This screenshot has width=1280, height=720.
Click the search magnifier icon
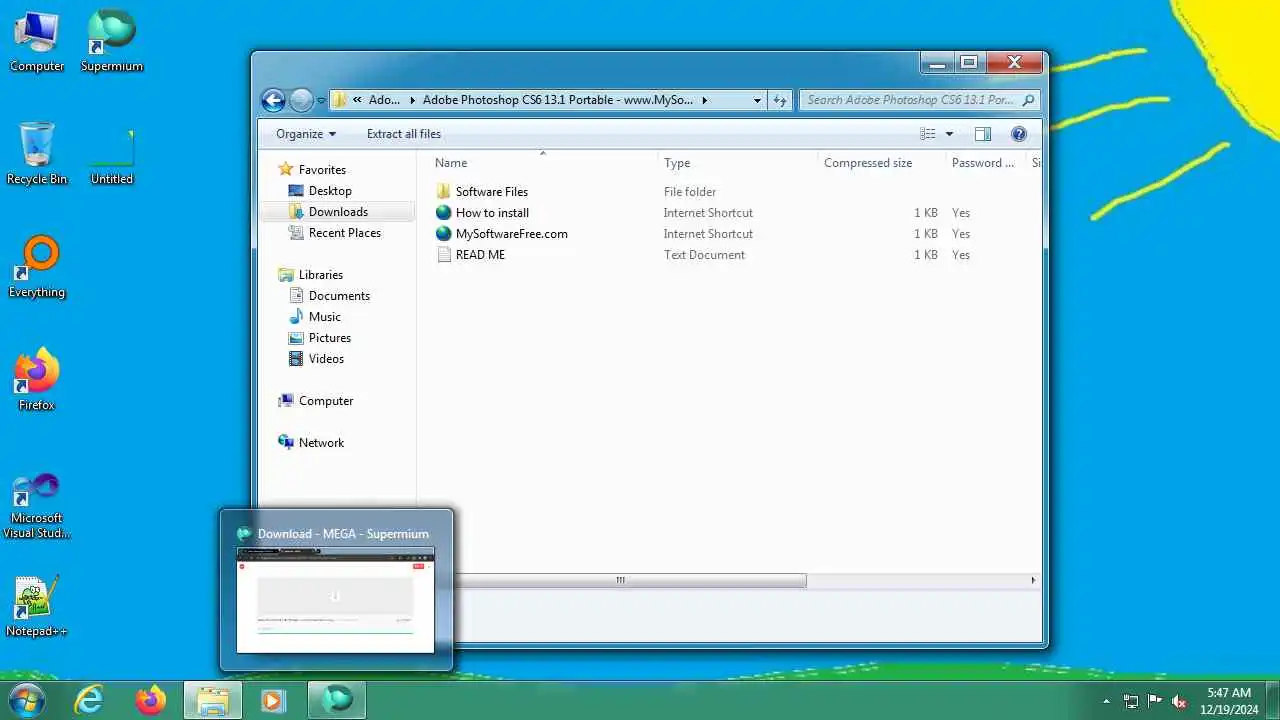[1029, 100]
